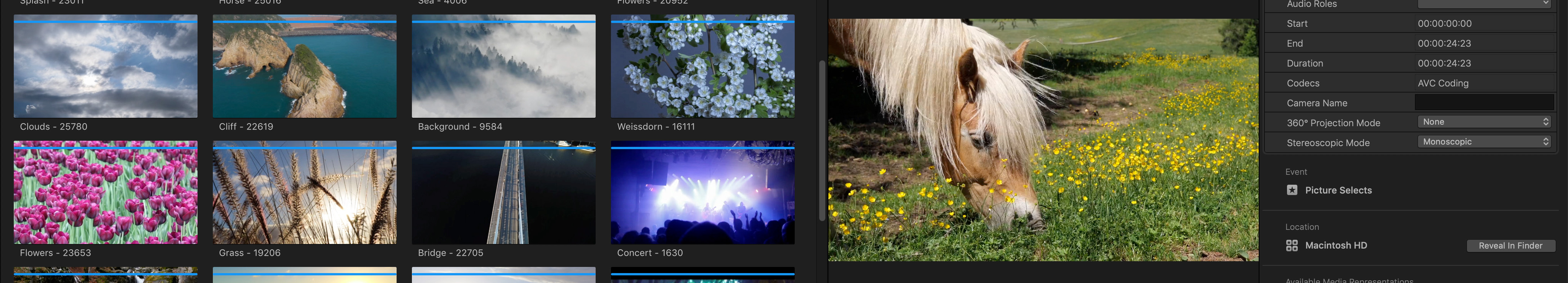Image resolution: width=1568 pixels, height=283 pixels.
Task: Click the Start timecode value
Action: click(x=1444, y=24)
